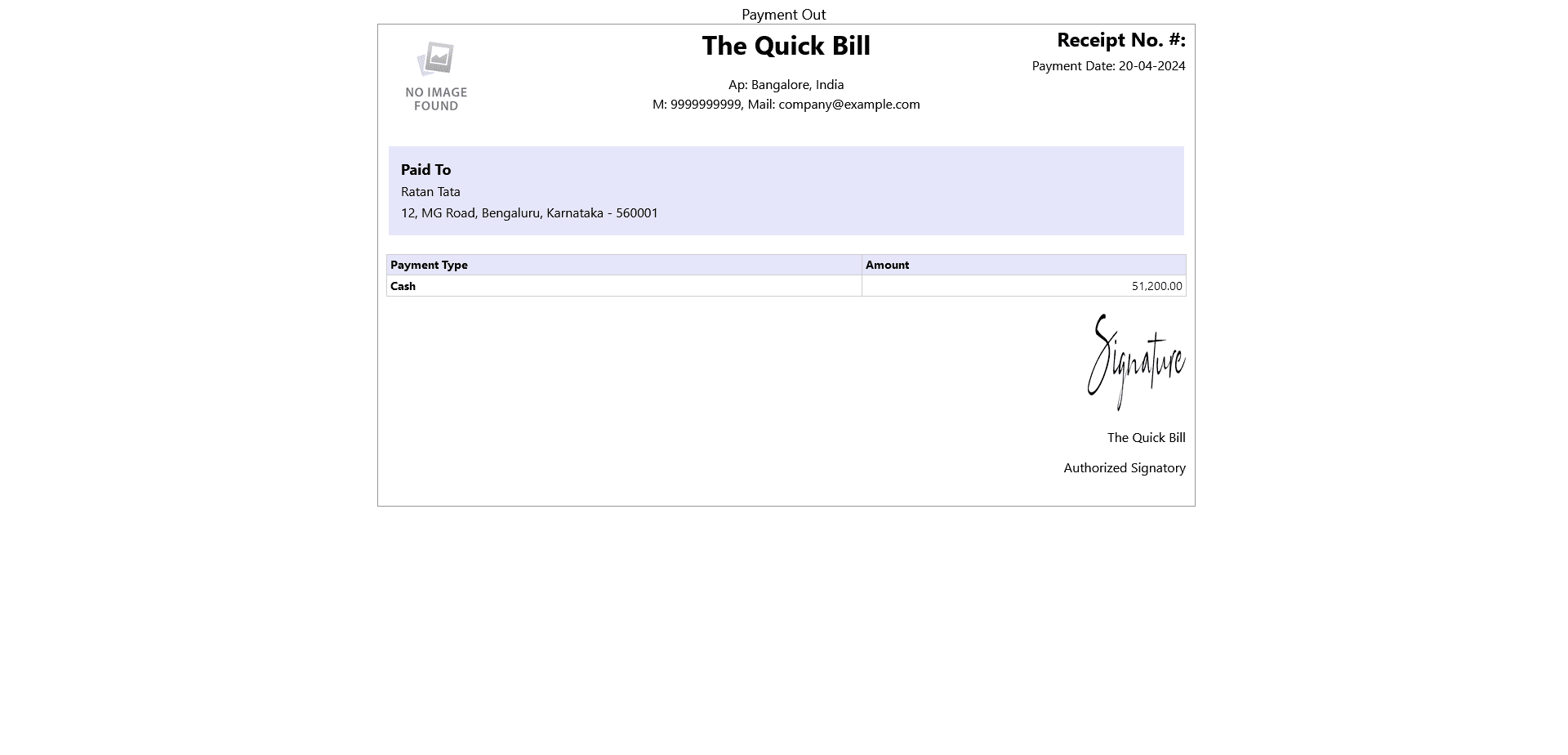Screen dimensions: 1568x755
Task: Click the No Image Found logo placeholder
Action: coord(436,77)
